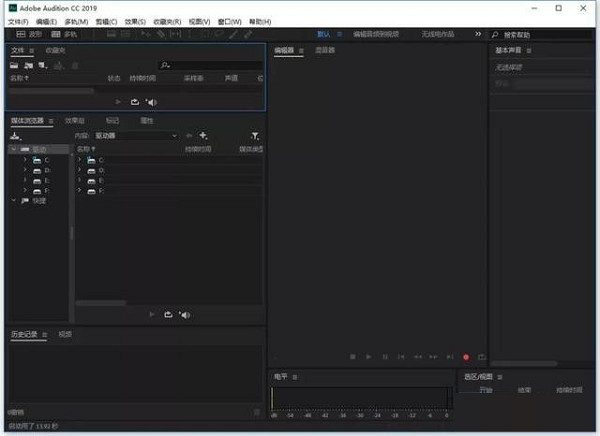This screenshot has width=600, height=436.
Task: Toggle Auto-play speaker in Media Browser panel
Action: point(184,315)
